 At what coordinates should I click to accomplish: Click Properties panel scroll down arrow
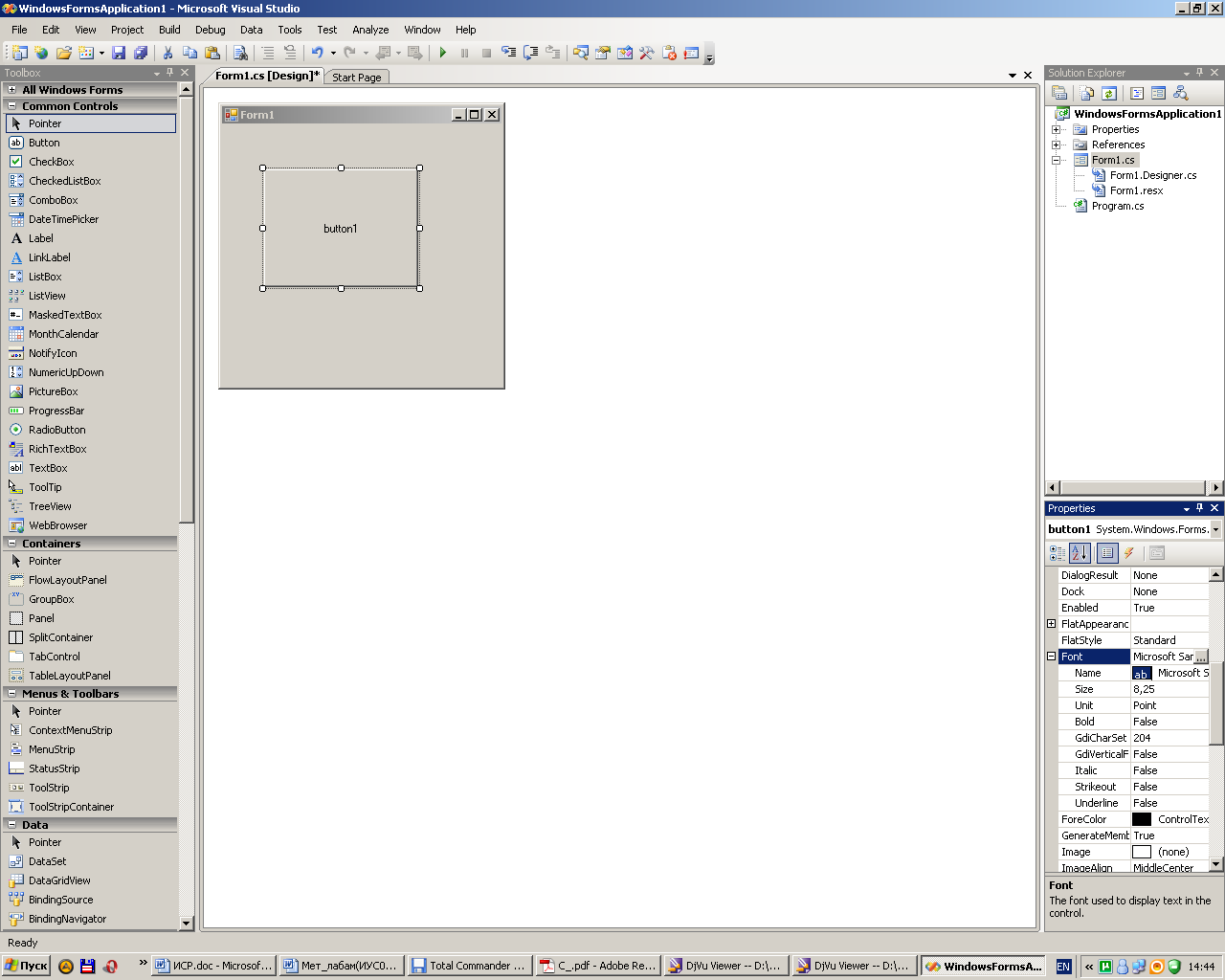click(1216, 864)
